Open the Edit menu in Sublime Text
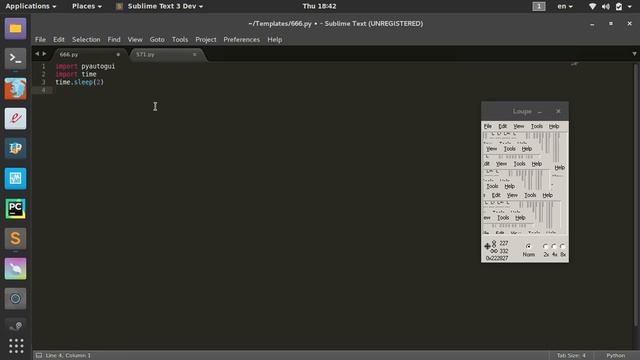Viewport: 640px width, 360px height. point(59,40)
